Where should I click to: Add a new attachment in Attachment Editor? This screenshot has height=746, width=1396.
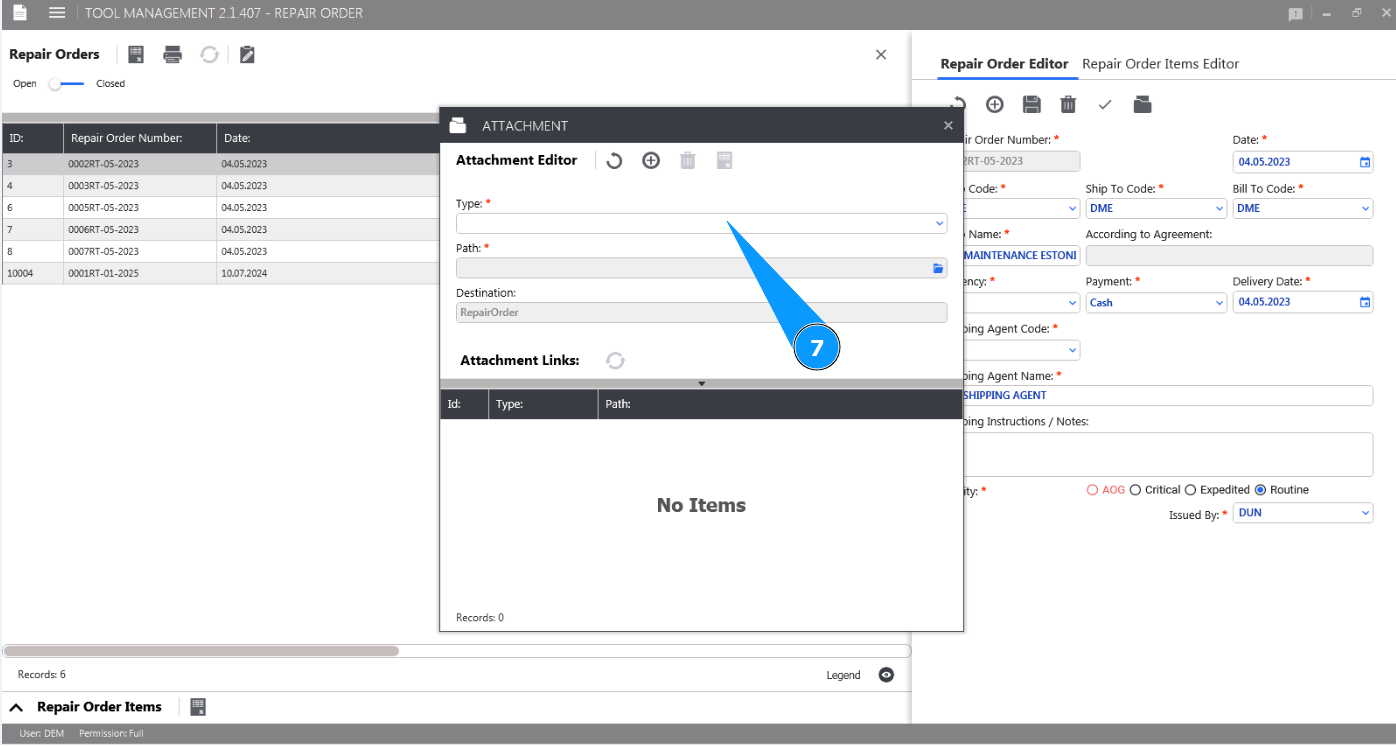[x=651, y=160]
